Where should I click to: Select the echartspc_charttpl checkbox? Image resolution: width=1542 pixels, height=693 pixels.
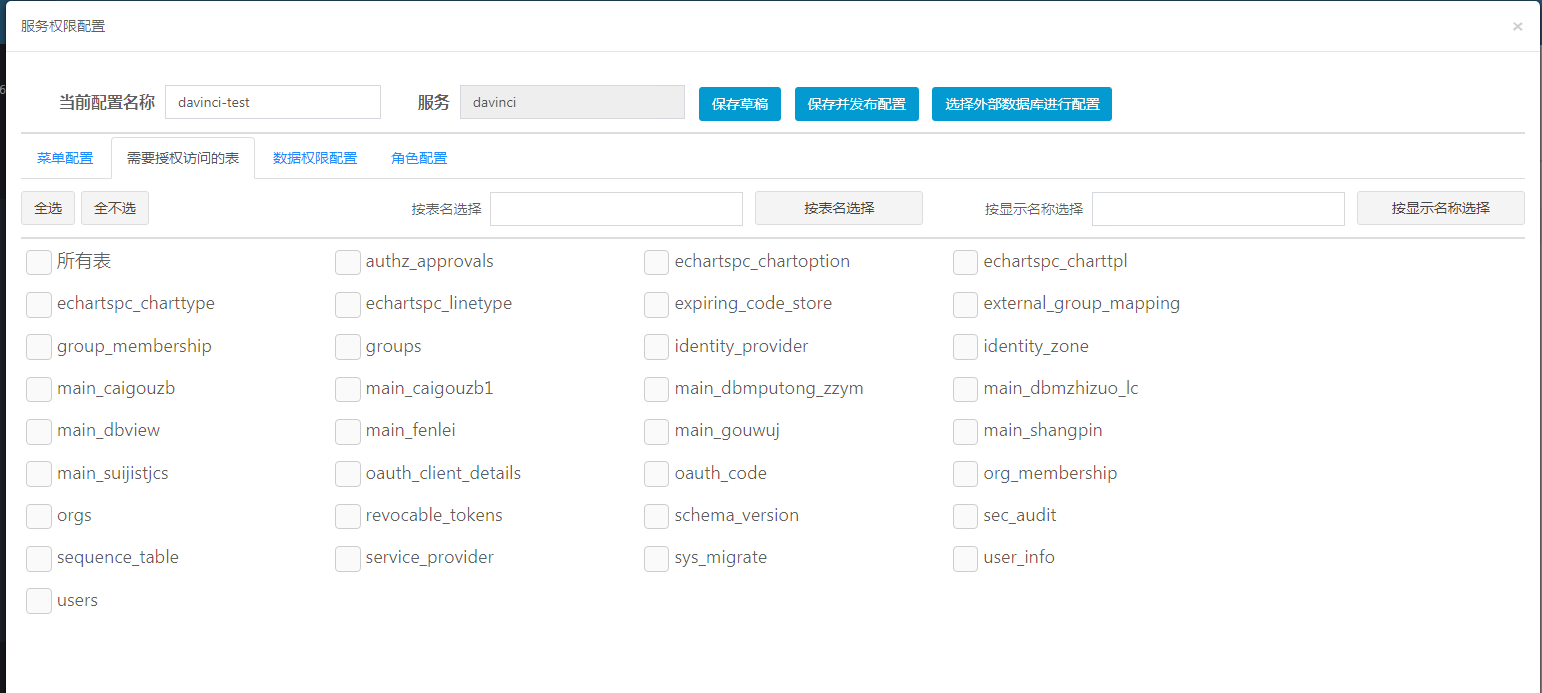[x=966, y=262]
